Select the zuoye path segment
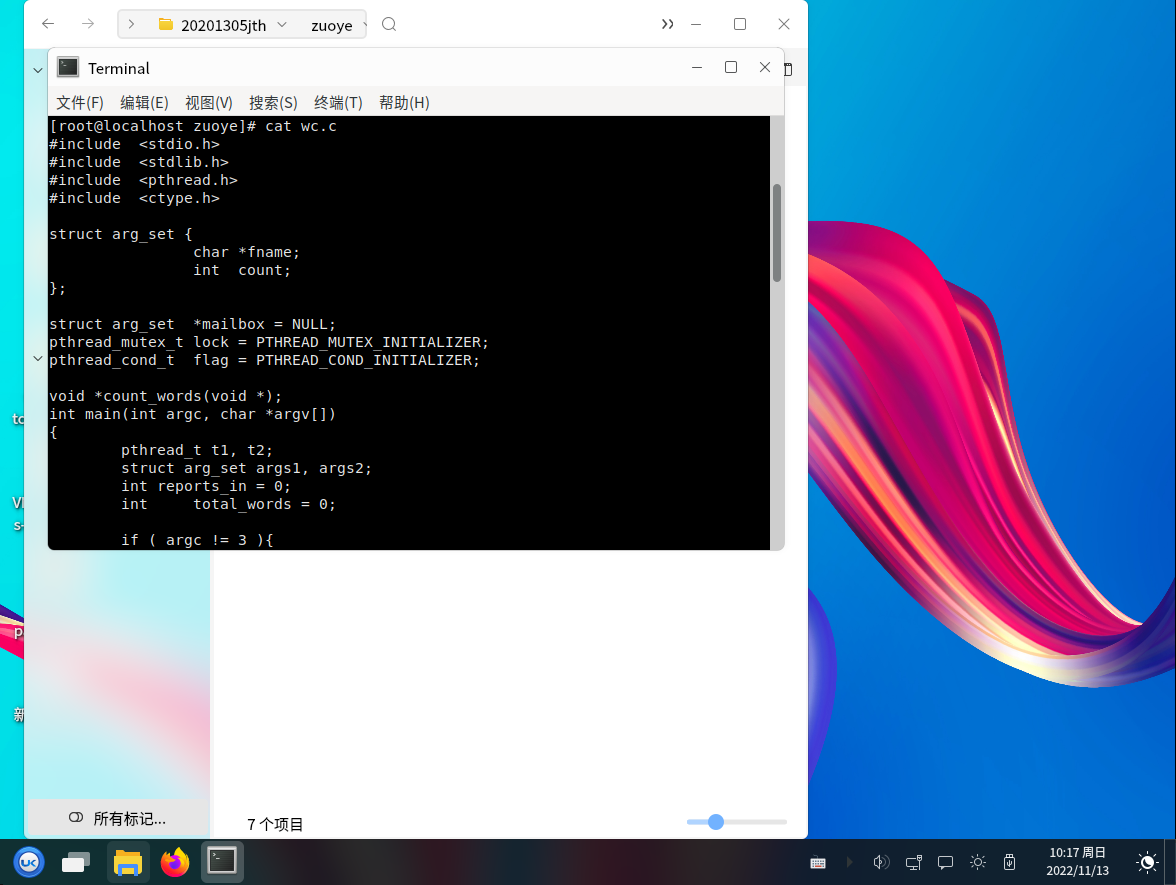The width and height of the screenshot is (1176, 885). click(x=332, y=26)
